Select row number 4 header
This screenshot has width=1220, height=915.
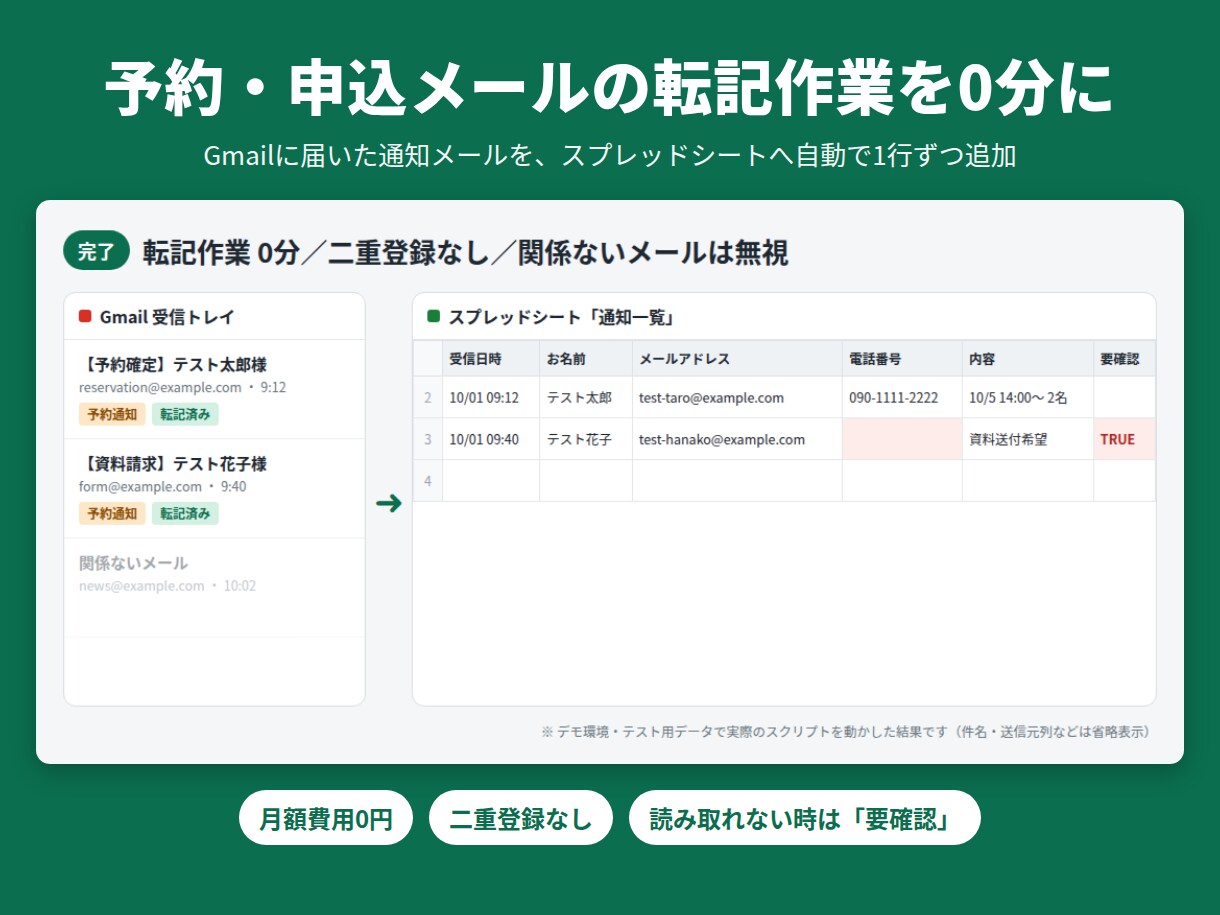coord(428,481)
